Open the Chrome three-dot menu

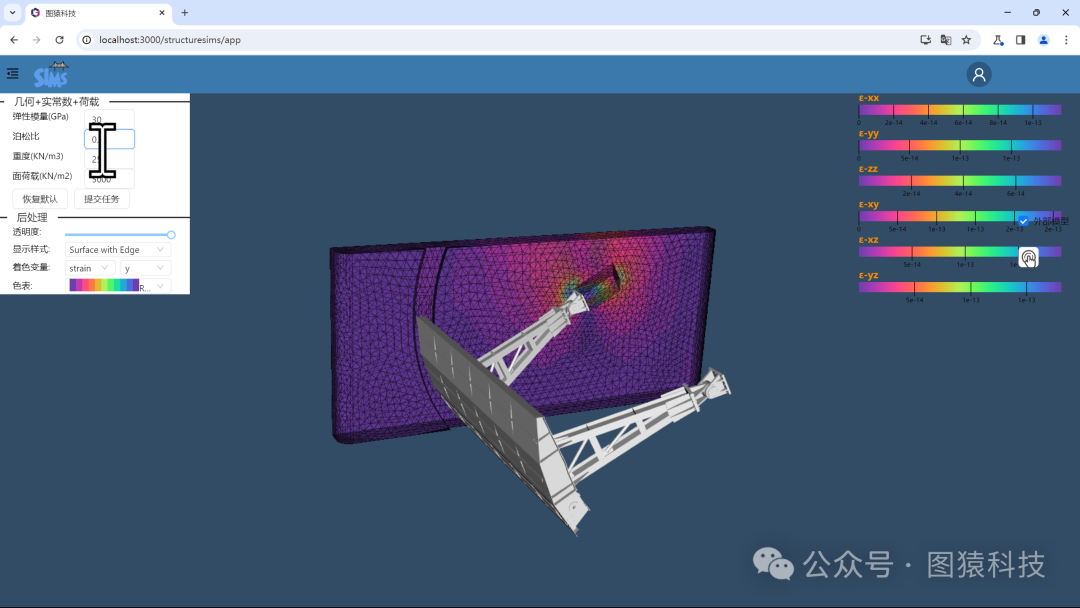pos(1066,40)
